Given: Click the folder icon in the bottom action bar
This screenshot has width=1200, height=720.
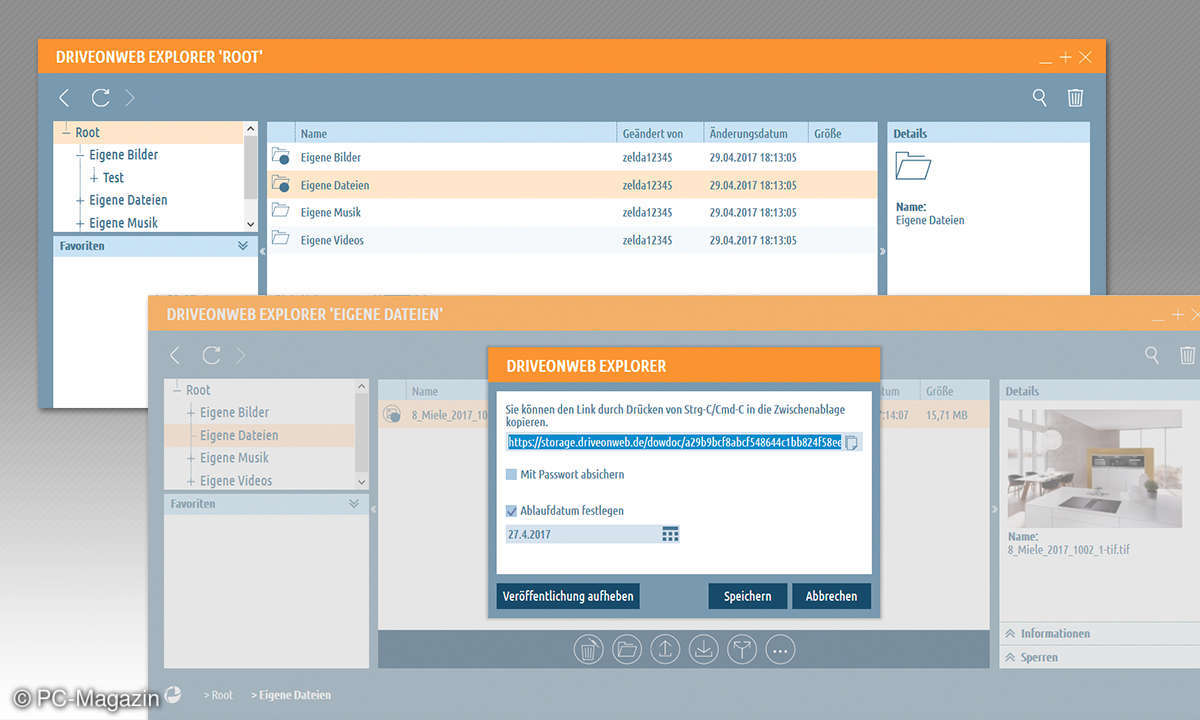Looking at the screenshot, I should pyautogui.click(x=626, y=650).
